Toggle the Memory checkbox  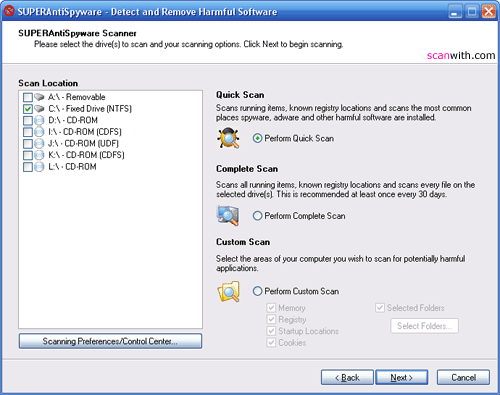[271, 308]
